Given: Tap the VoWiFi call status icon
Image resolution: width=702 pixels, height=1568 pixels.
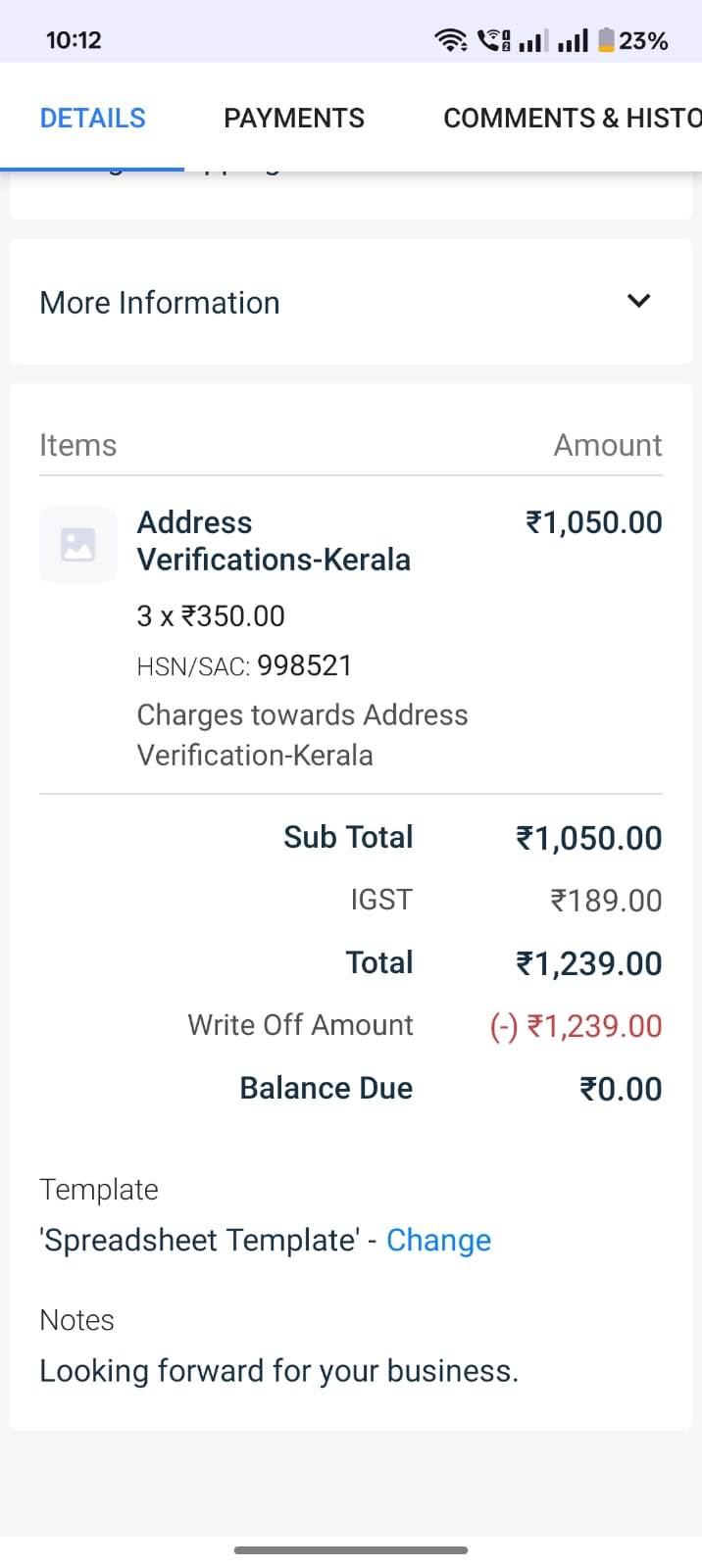Looking at the screenshot, I should click(x=493, y=40).
